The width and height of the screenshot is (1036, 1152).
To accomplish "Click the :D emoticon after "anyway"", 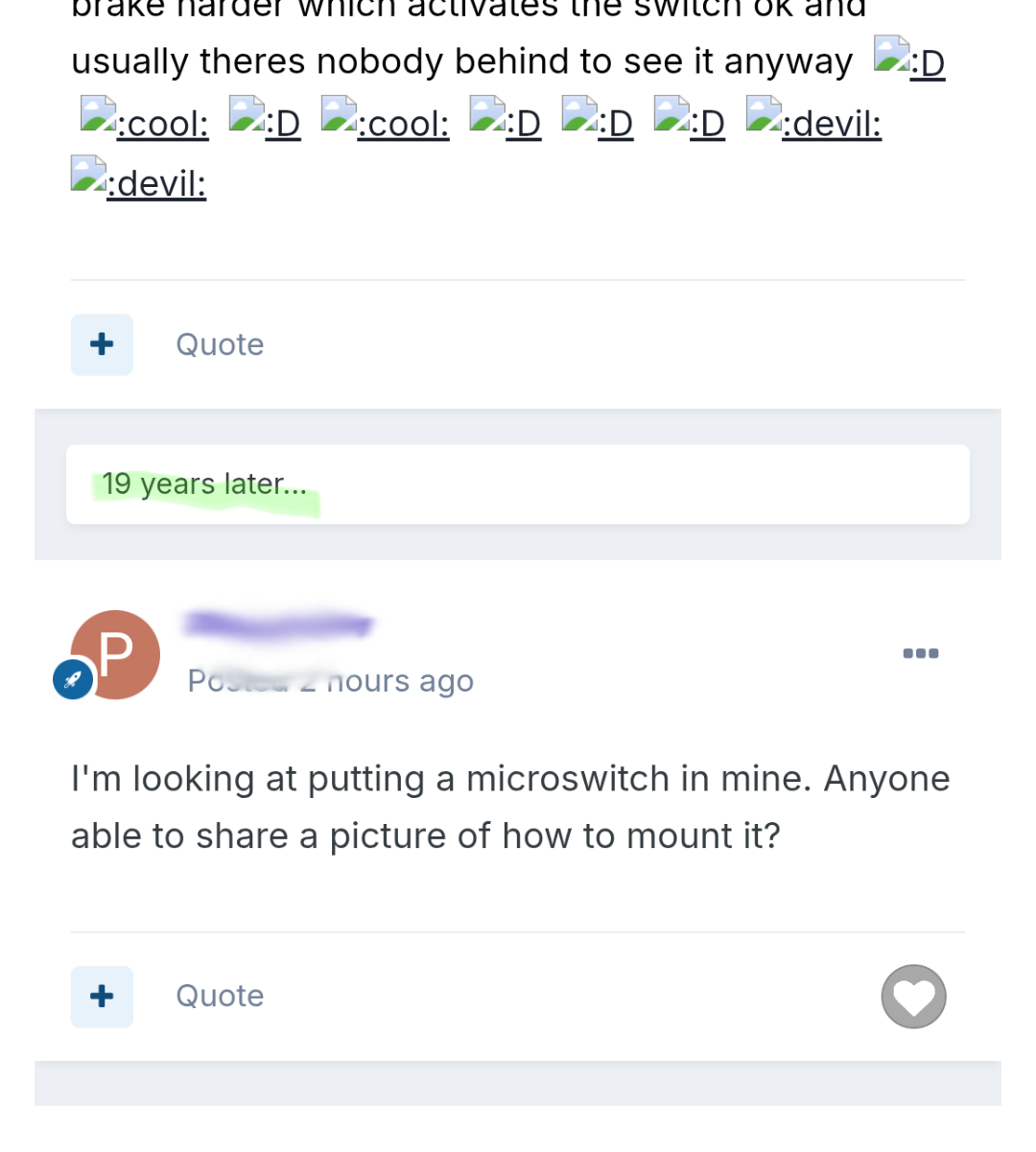I will tap(909, 61).
